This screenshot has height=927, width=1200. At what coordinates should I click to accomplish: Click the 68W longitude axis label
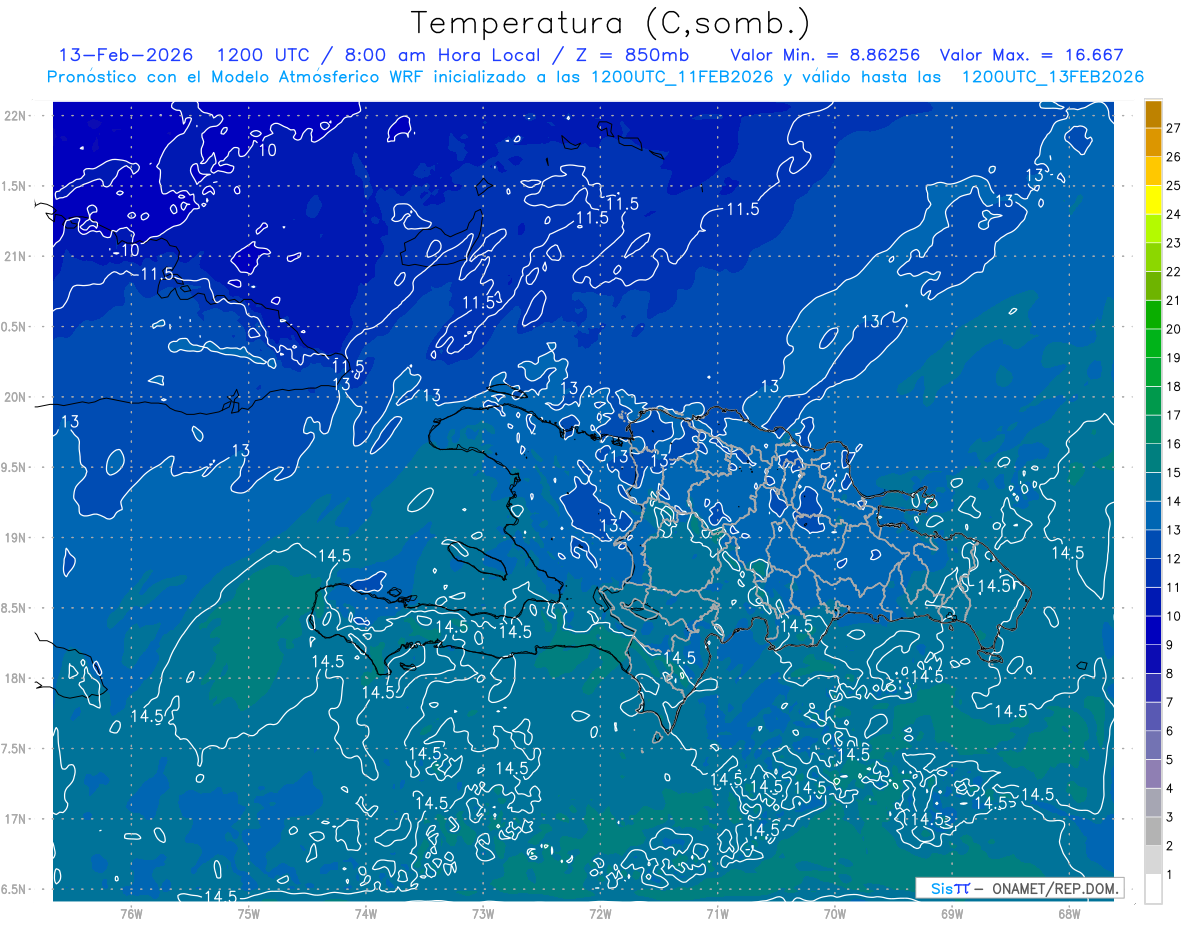tap(1069, 913)
